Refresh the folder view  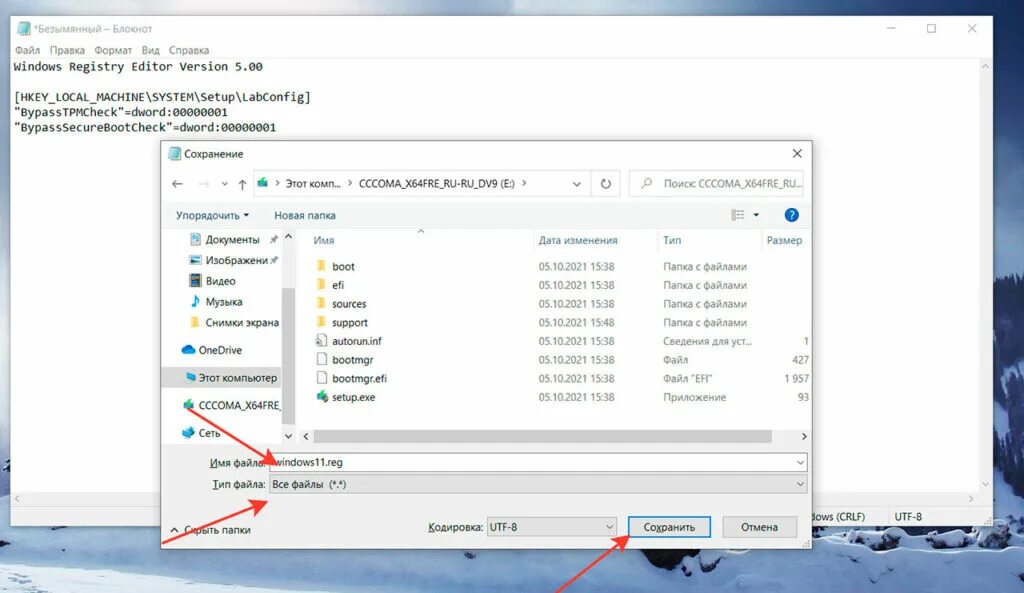click(605, 184)
